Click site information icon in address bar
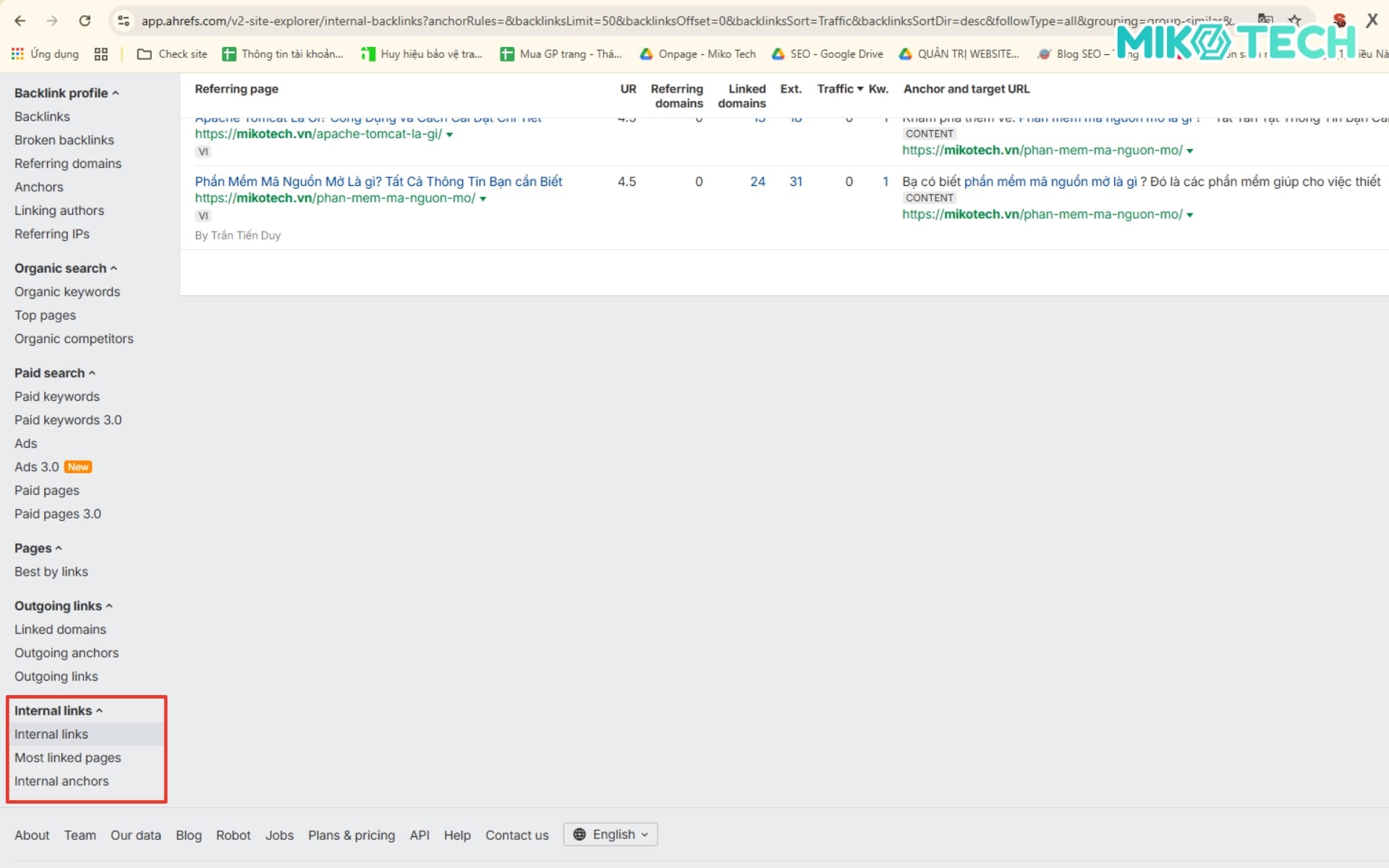 pyautogui.click(x=124, y=21)
